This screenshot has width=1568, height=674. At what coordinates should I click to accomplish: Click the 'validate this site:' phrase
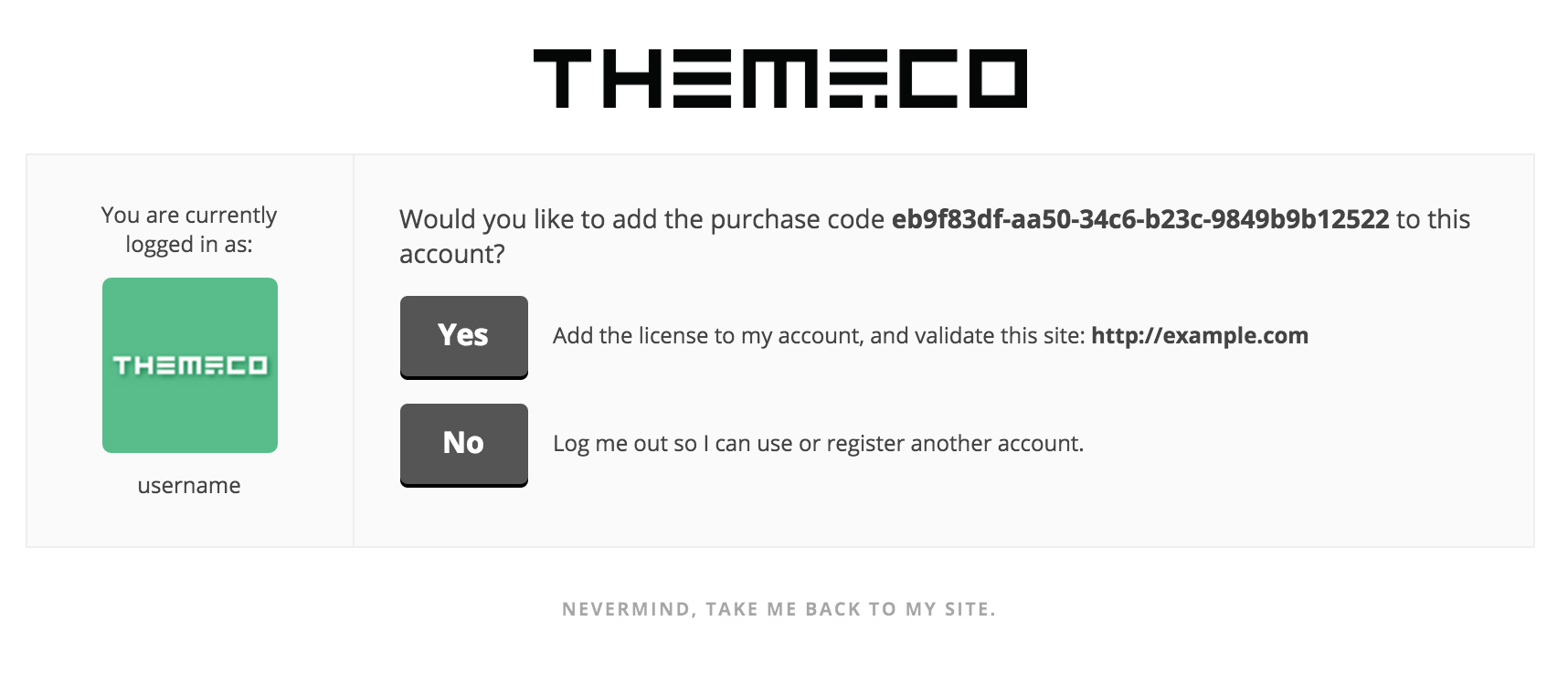click(x=978, y=336)
